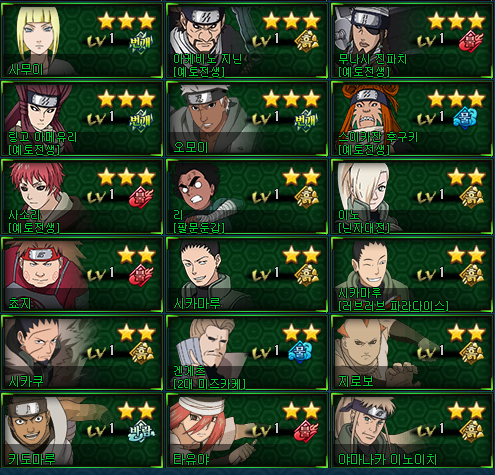Open the 링고 아메유리 character card
This screenshot has height=475, width=495.
point(82,118)
